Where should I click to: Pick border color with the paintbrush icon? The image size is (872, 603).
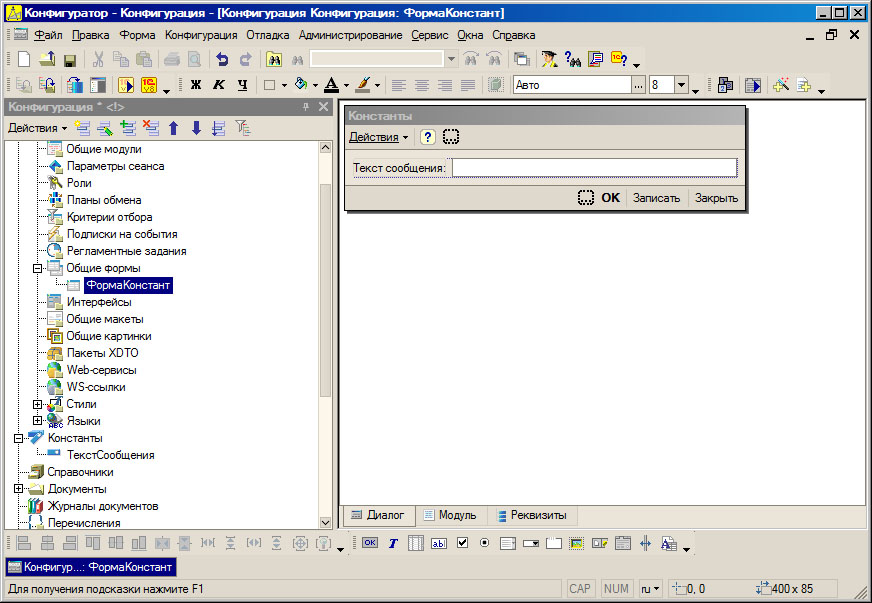tap(363, 85)
